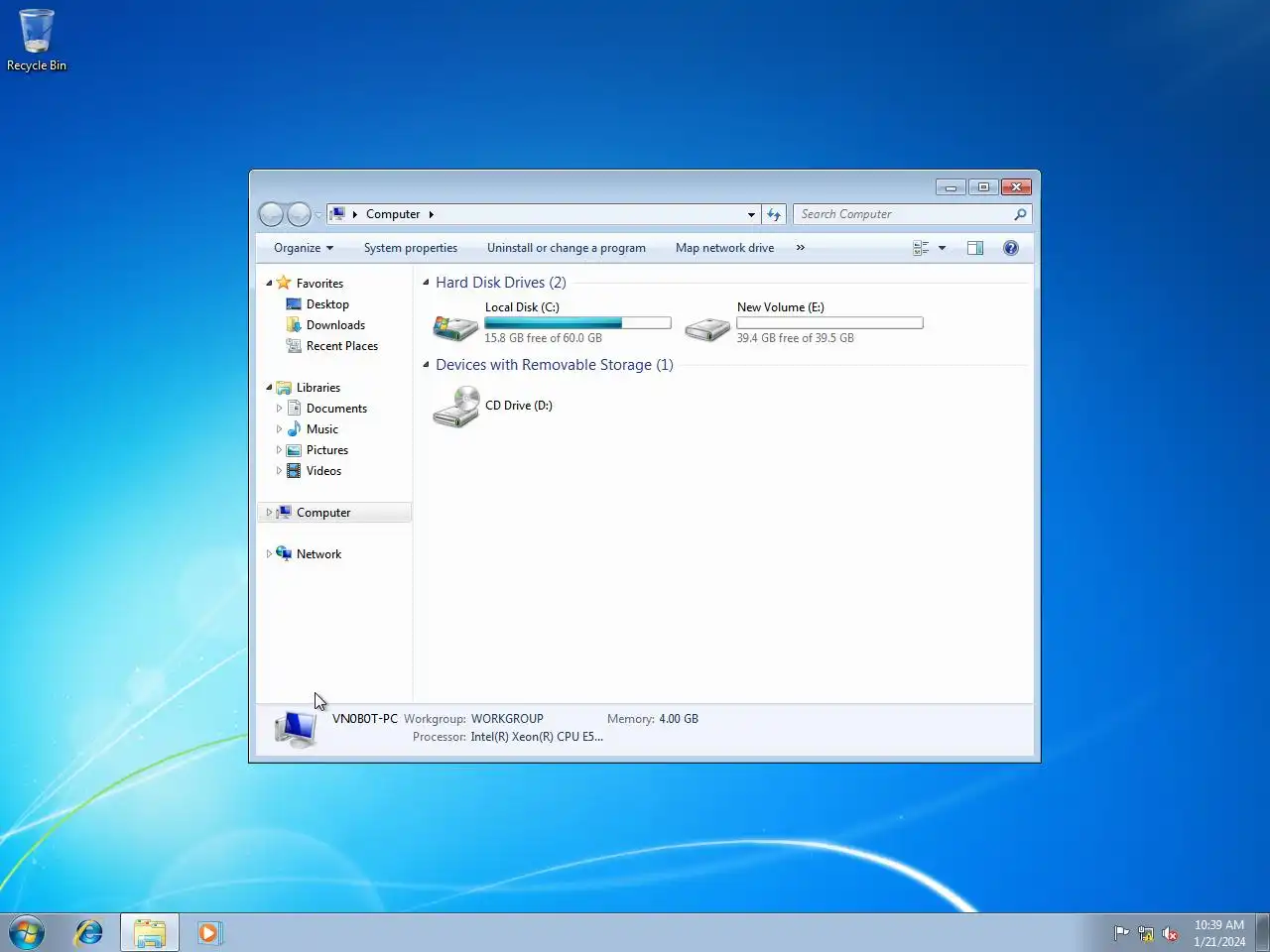The height and width of the screenshot is (952, 1270).
Task: Select Downloads under Favorites
Action: pyautogui.click(x=335, y=325)
